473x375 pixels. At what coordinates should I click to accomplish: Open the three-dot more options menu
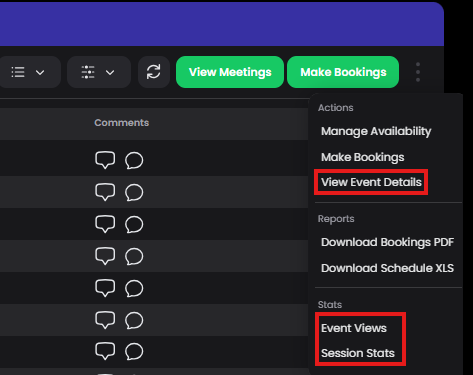(418, 72)
